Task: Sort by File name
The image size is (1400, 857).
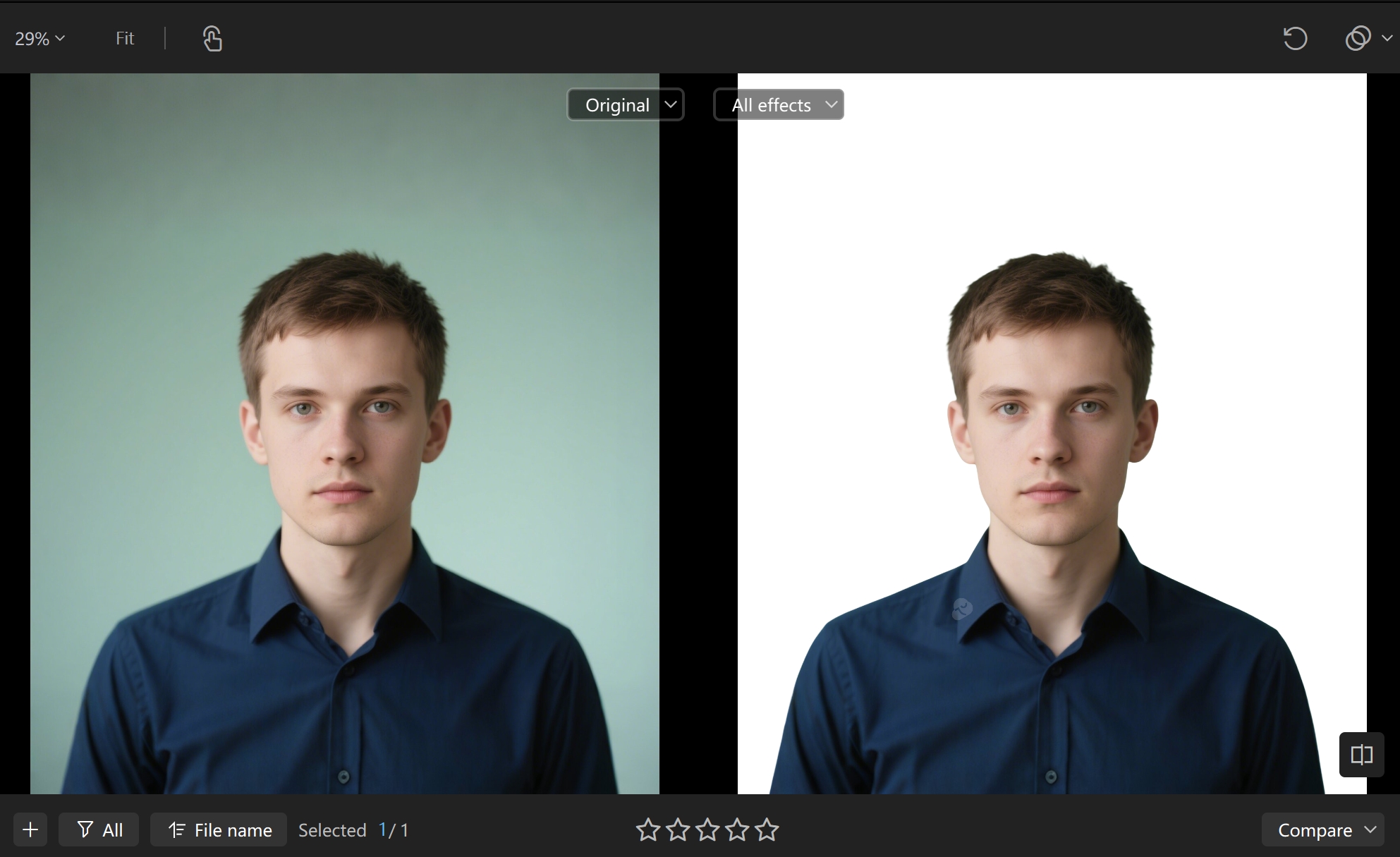Action: tap(219, 829)
